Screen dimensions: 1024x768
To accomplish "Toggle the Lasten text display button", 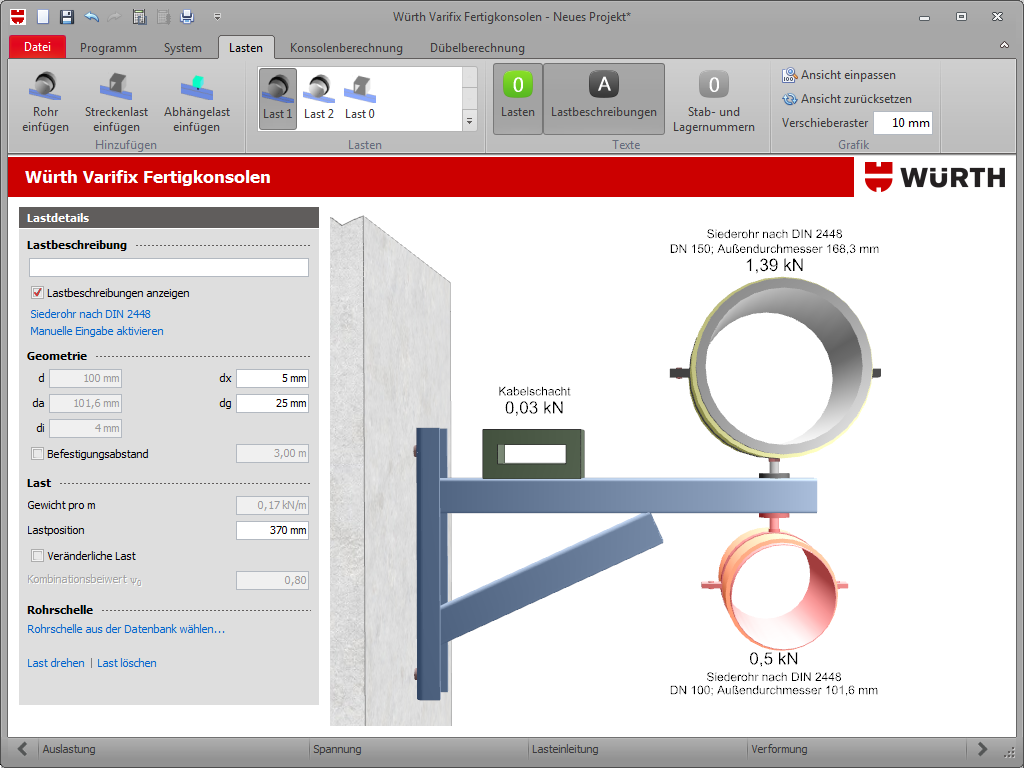I will pyautogui.click(x=518, y=99).
